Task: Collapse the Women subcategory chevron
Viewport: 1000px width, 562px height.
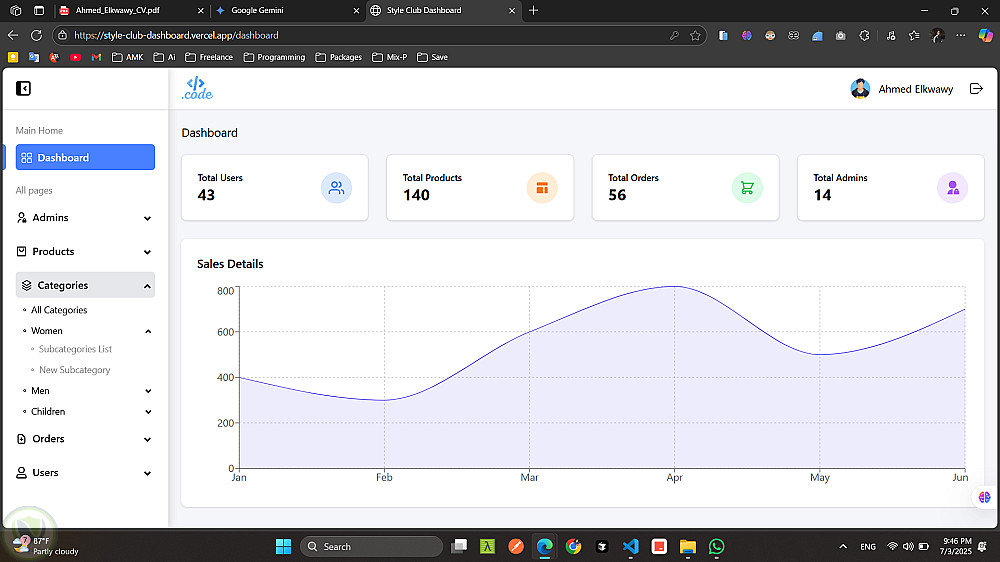Action: 148,331
